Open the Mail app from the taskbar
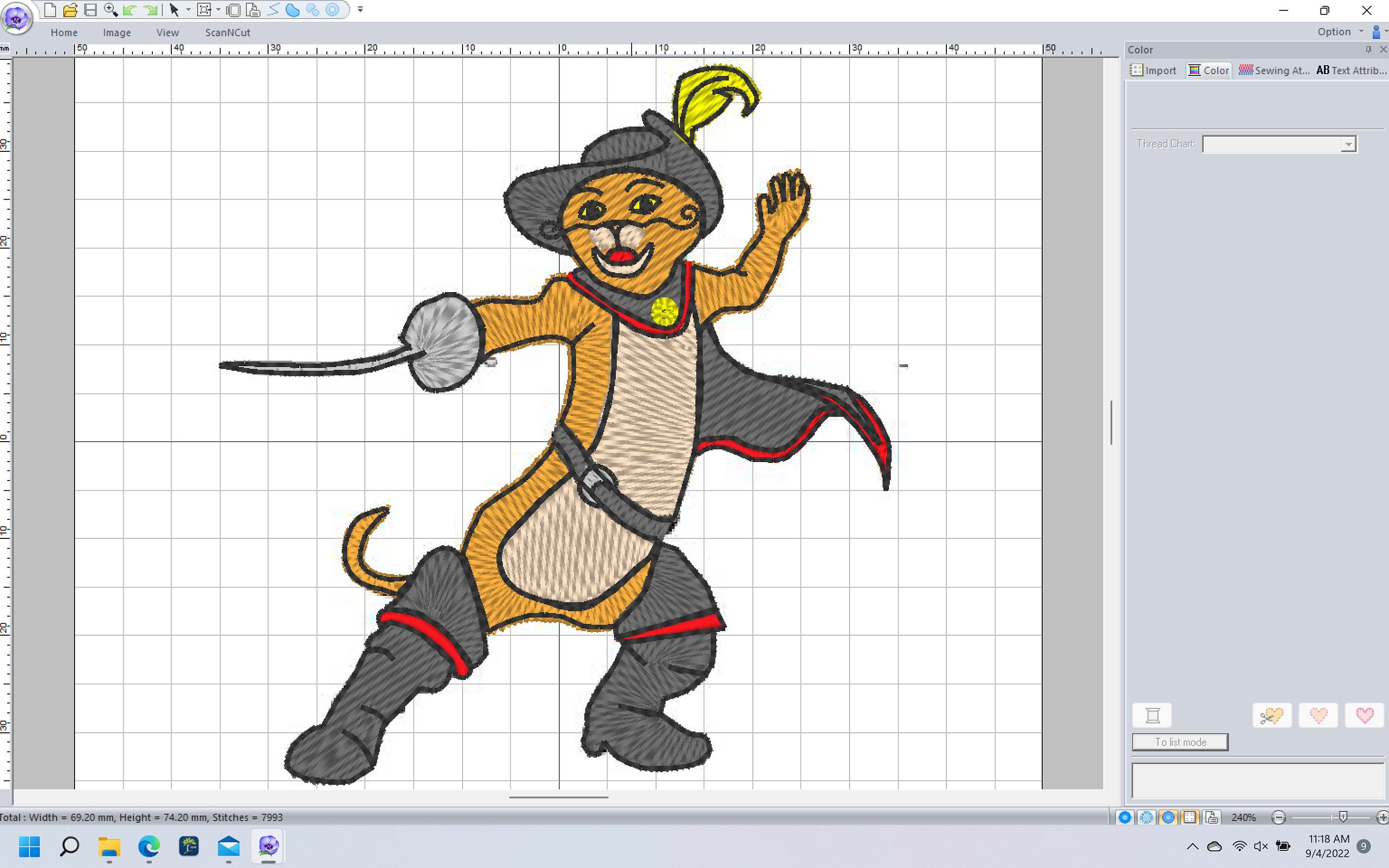1389x868 pixels. [x=228, y=846]
